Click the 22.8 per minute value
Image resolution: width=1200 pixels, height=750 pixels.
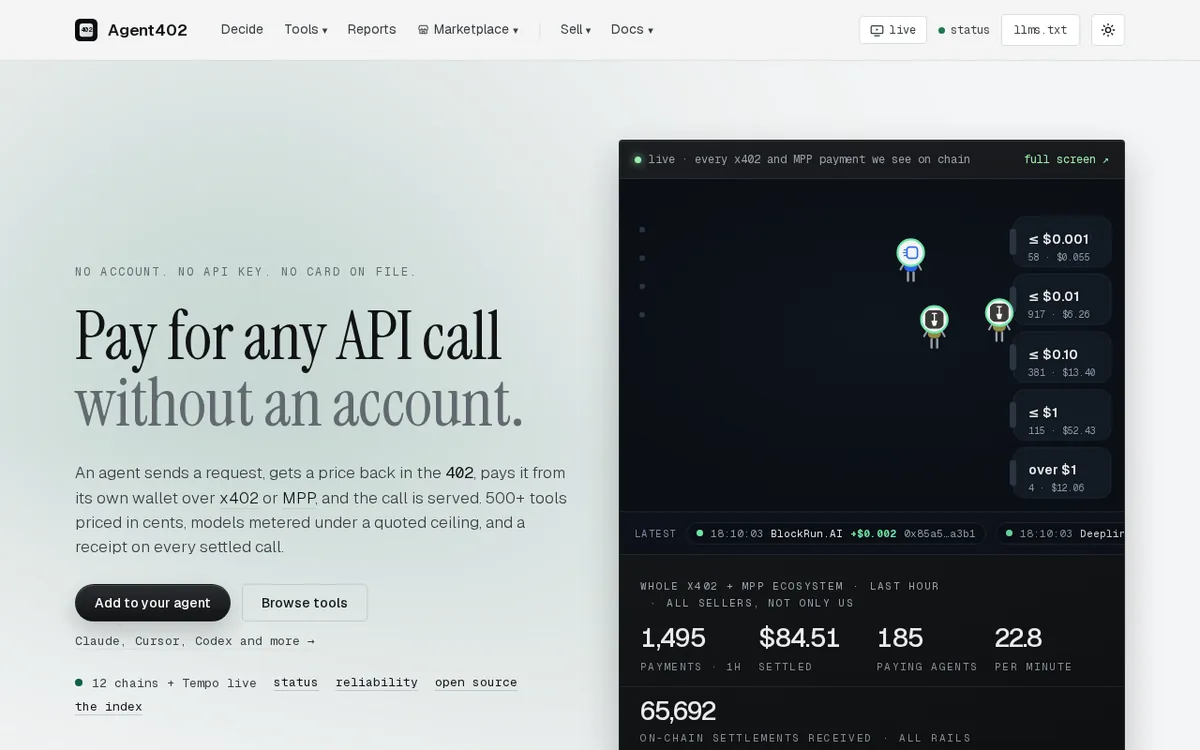[x=1018, y=637]
